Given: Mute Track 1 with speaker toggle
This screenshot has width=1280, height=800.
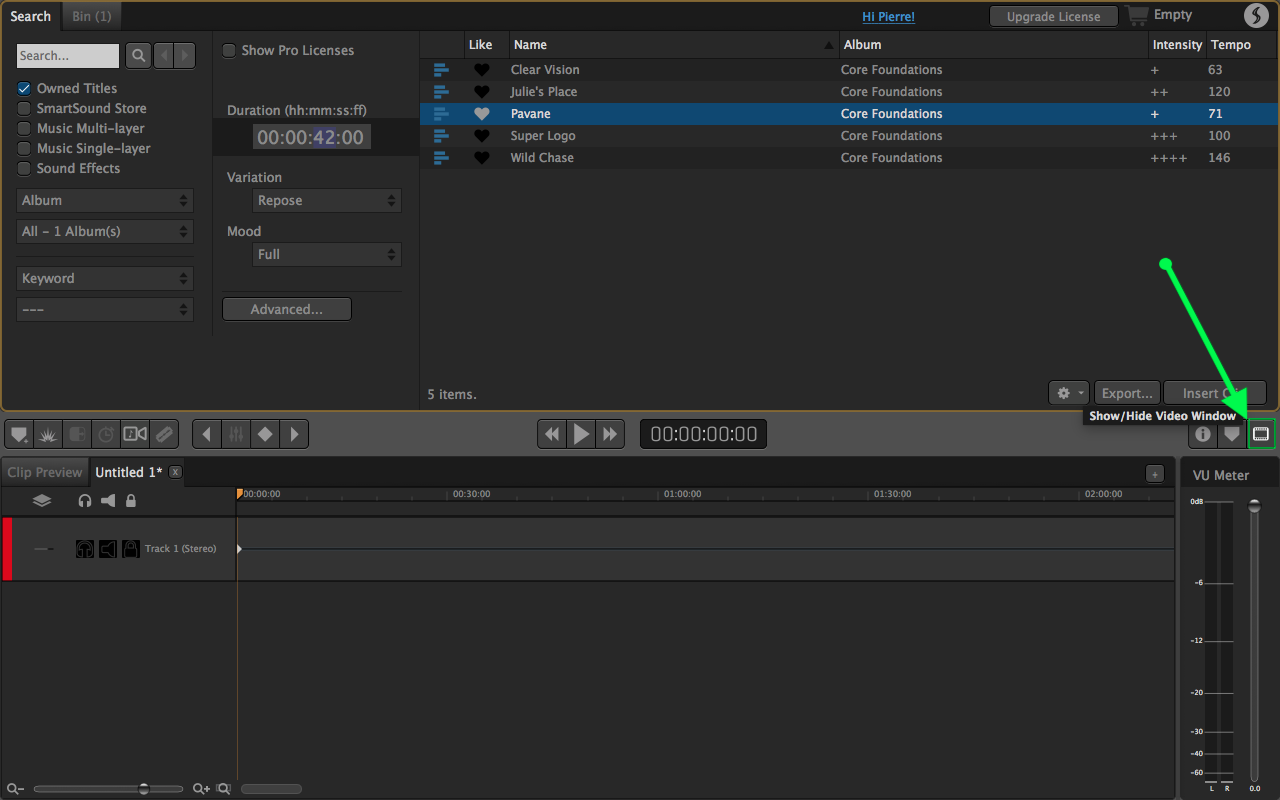Looking at the screenshot, I should 108,549.
